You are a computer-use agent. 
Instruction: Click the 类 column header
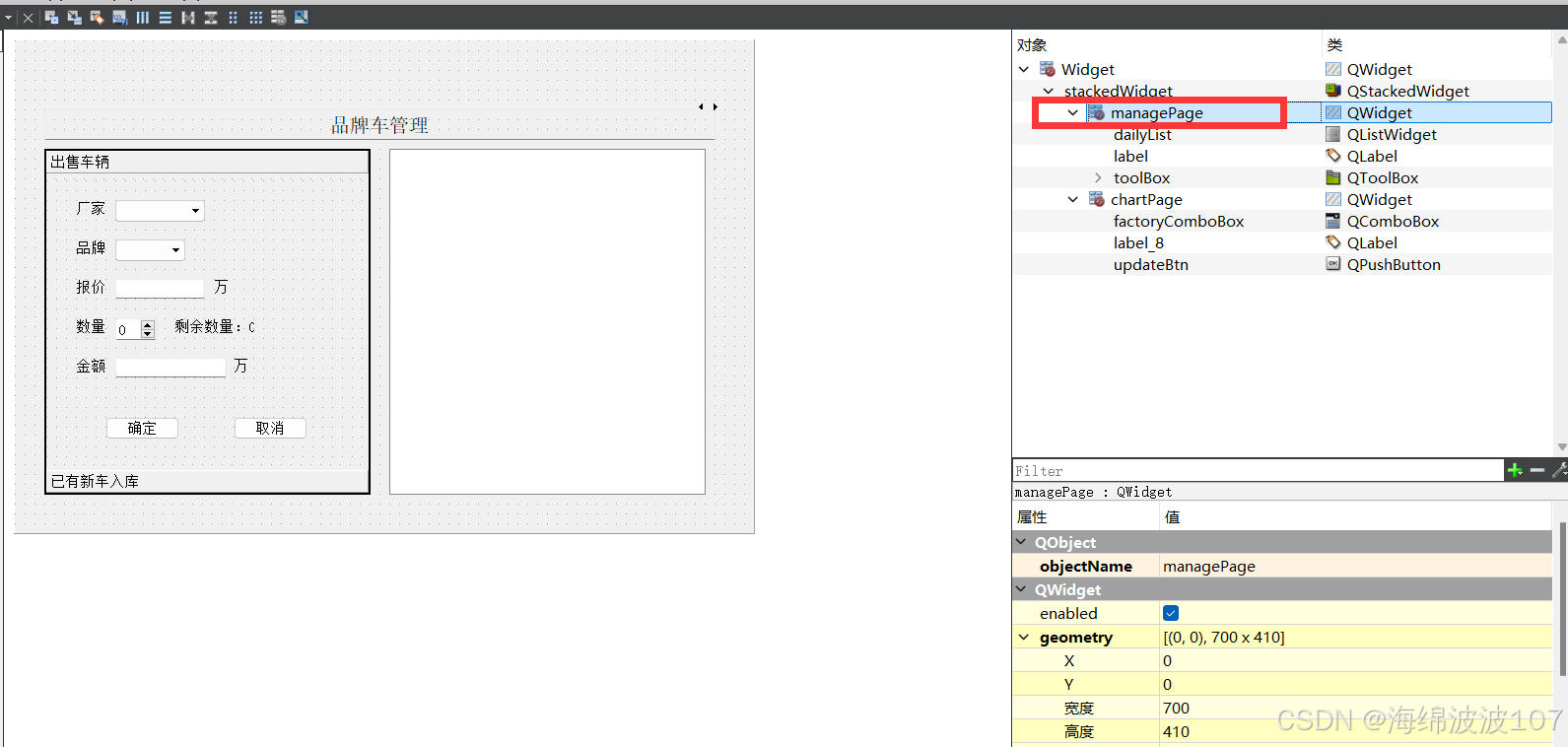tap(1335, 44)
